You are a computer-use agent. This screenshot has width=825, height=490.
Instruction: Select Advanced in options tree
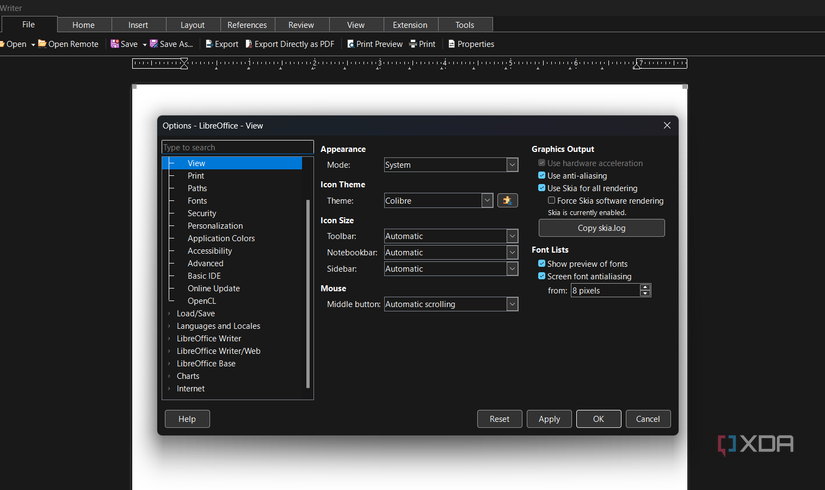point(205,264)
